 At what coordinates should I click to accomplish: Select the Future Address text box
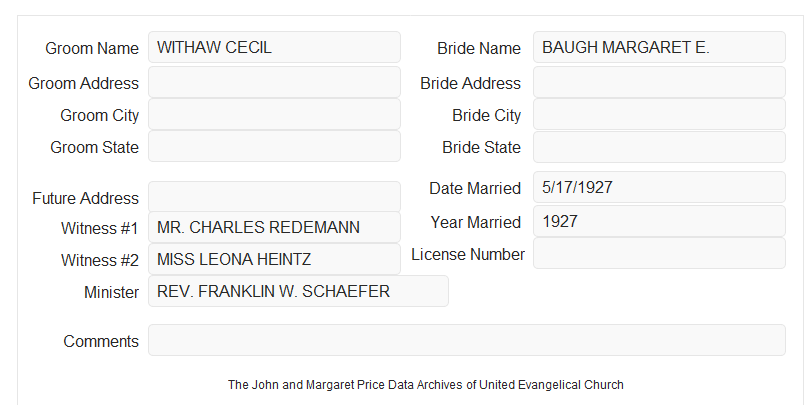coord(274,197)
